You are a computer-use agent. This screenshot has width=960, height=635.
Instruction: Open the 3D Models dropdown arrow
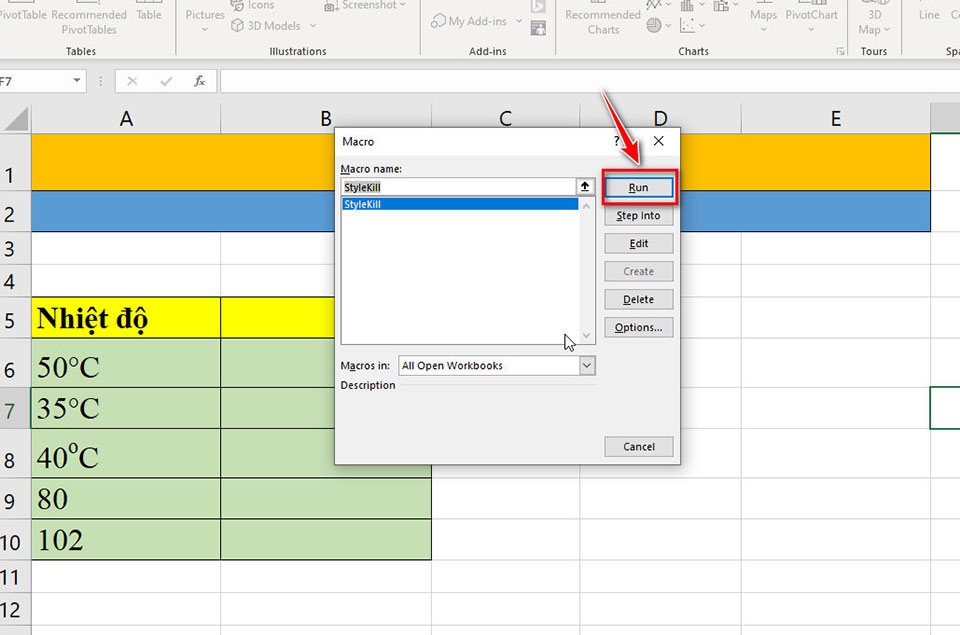[313, 26]
